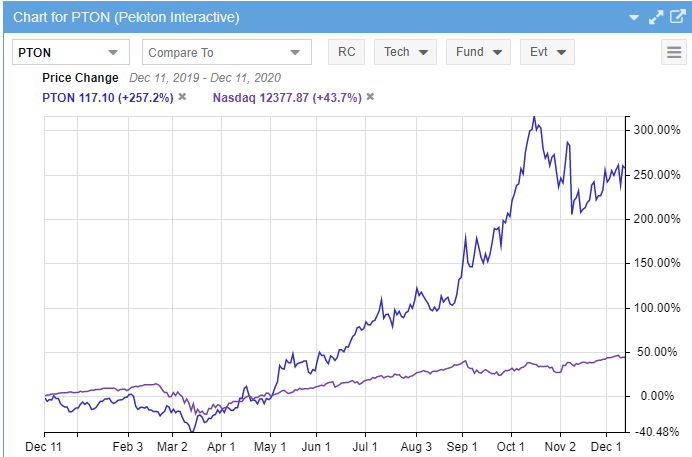This screenshot has width=692, height=457.
Task: Click the Aug 3 x-axis label
Action: click(x=416, y=447)
